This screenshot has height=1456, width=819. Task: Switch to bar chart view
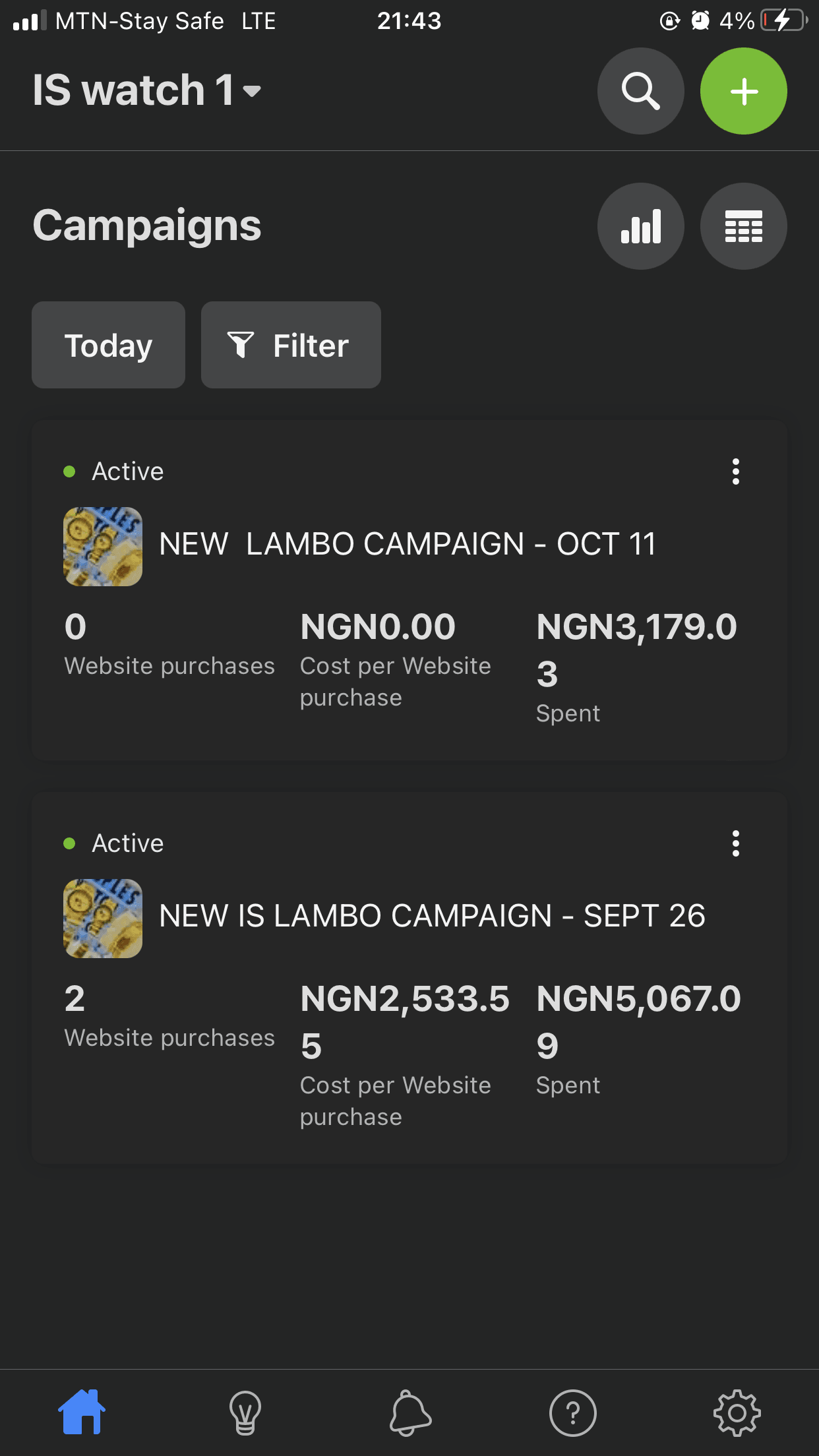click(640, 226)
